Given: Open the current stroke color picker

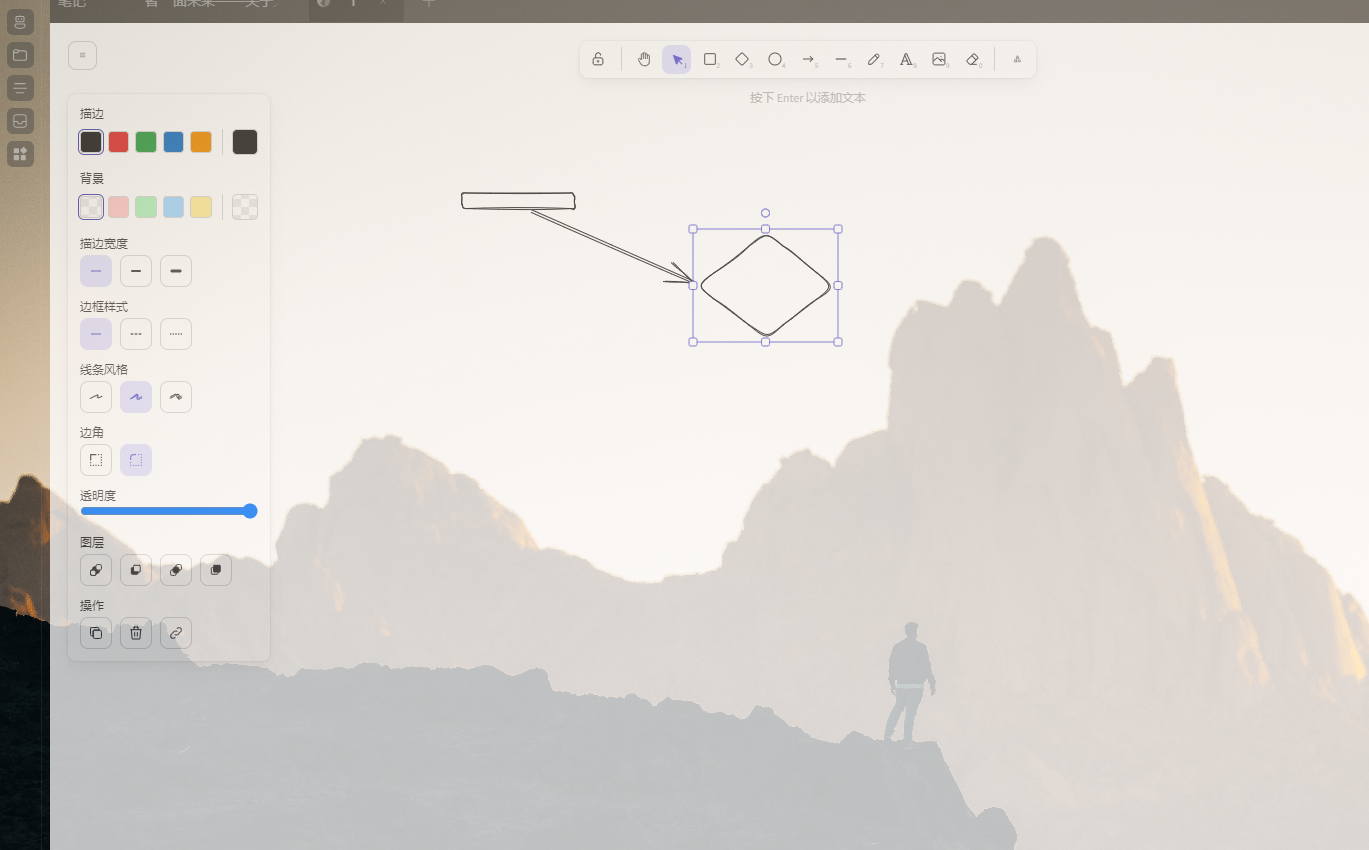Looking at the screenshot, I should pos(245,142).
